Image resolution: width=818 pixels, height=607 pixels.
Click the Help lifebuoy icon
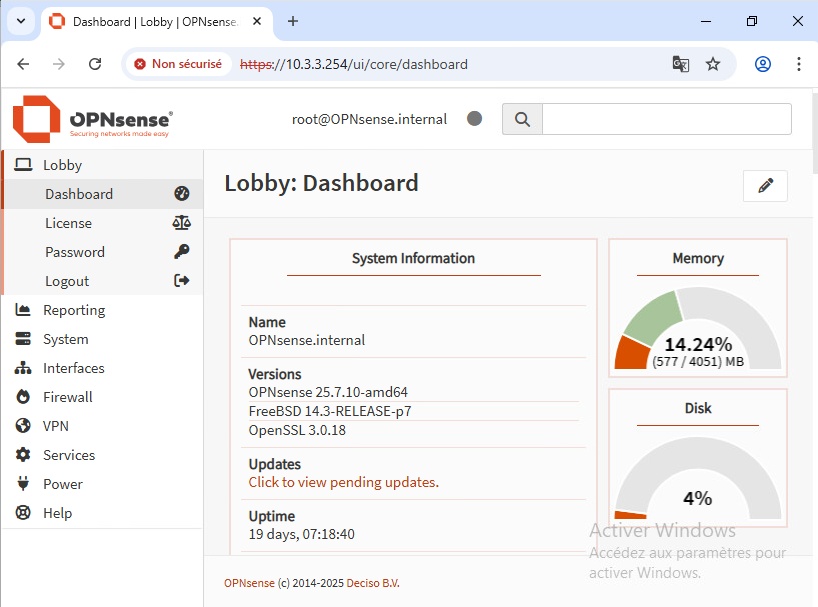click(x=23, y=513)
